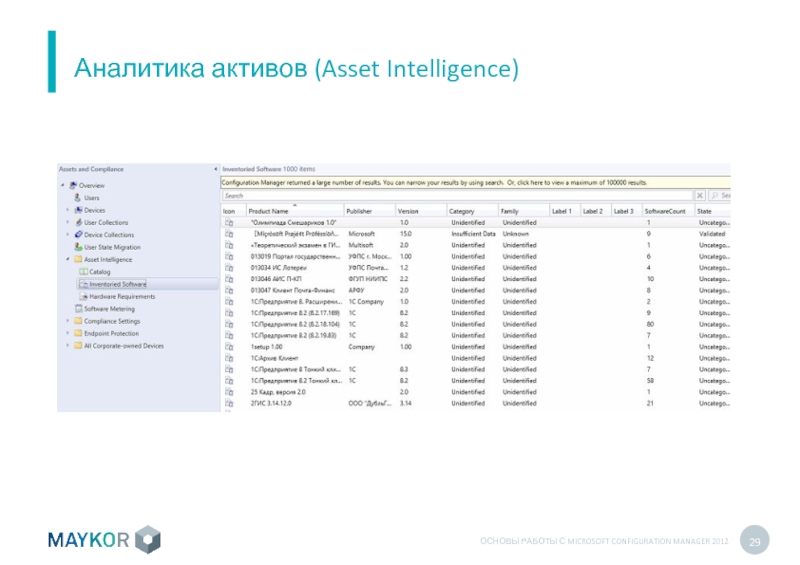Sort by the Version column header
Screen dimensions: 800x565
click(421, 211)
